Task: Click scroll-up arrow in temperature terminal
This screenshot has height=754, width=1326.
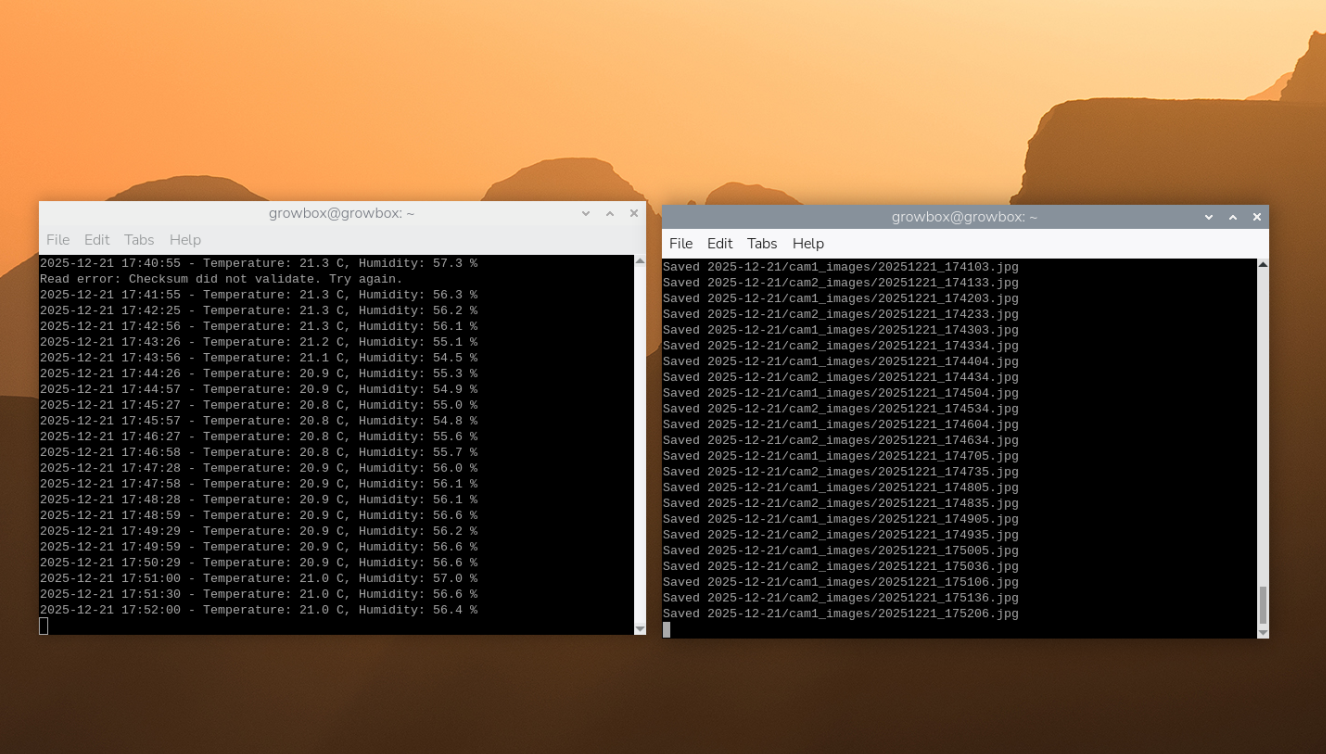Action: click(640, 261)
